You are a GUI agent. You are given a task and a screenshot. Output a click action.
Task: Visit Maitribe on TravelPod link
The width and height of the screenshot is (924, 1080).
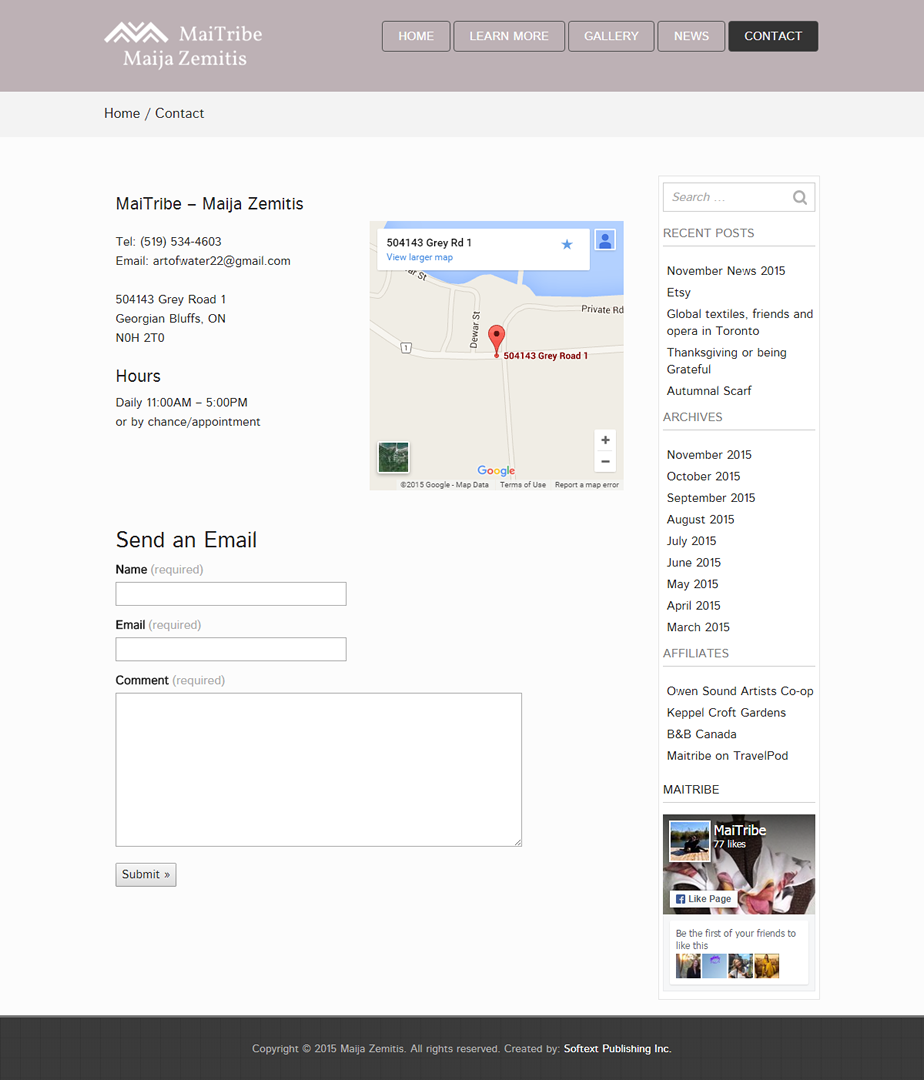pyautogui.click(x=727, y=756)
